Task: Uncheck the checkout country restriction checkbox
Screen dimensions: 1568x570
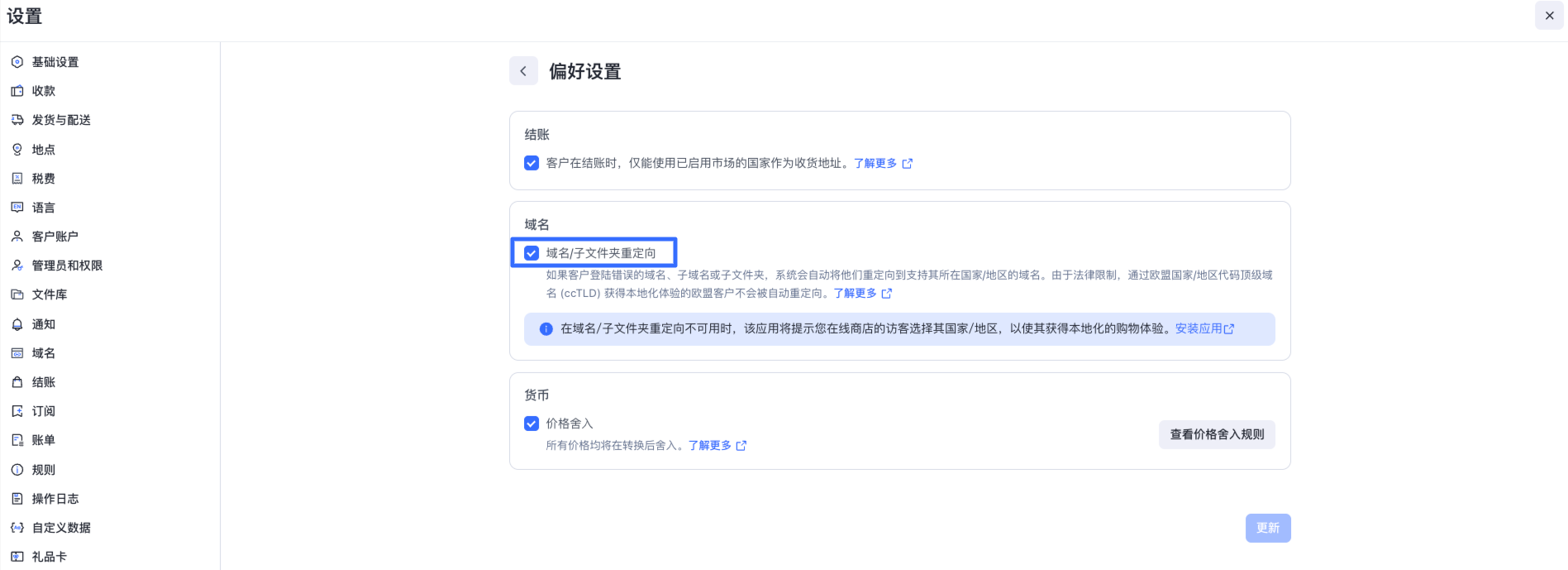Action: click(x=531, y=163)
